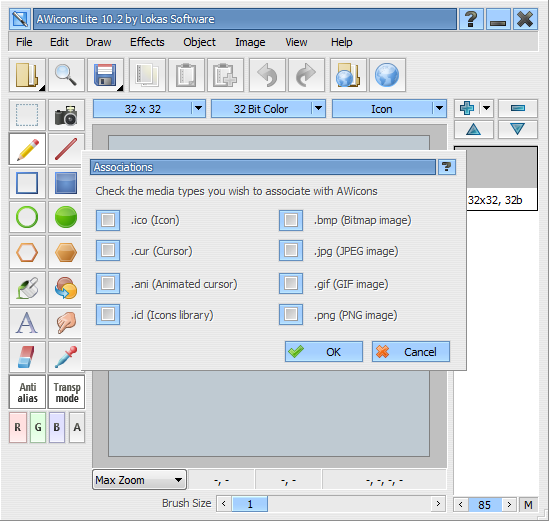Expand the add-format plus dropdown arrow
Image resolution: width=549 pixels, height=521 pixels.
(x=486, y=108)
